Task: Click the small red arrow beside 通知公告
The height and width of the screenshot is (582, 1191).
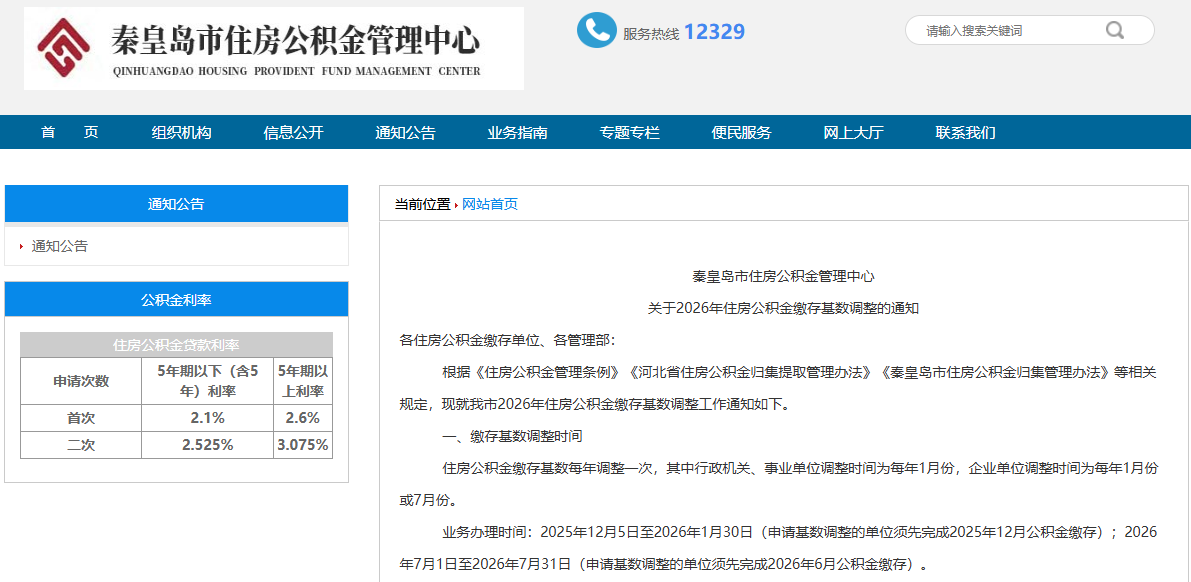Action: (21, 246)
